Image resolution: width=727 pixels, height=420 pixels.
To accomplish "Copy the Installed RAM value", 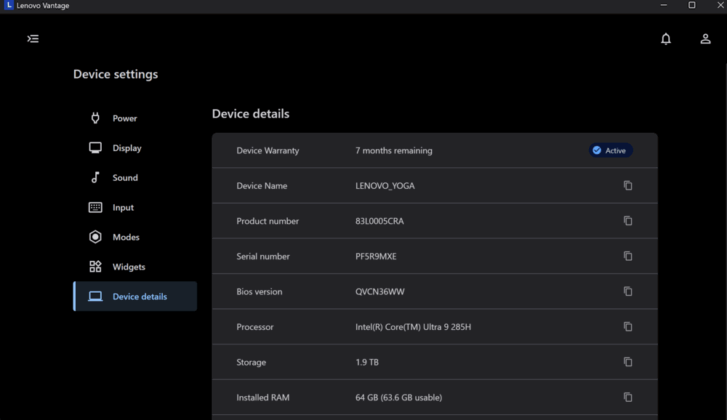I will [628, 397].
